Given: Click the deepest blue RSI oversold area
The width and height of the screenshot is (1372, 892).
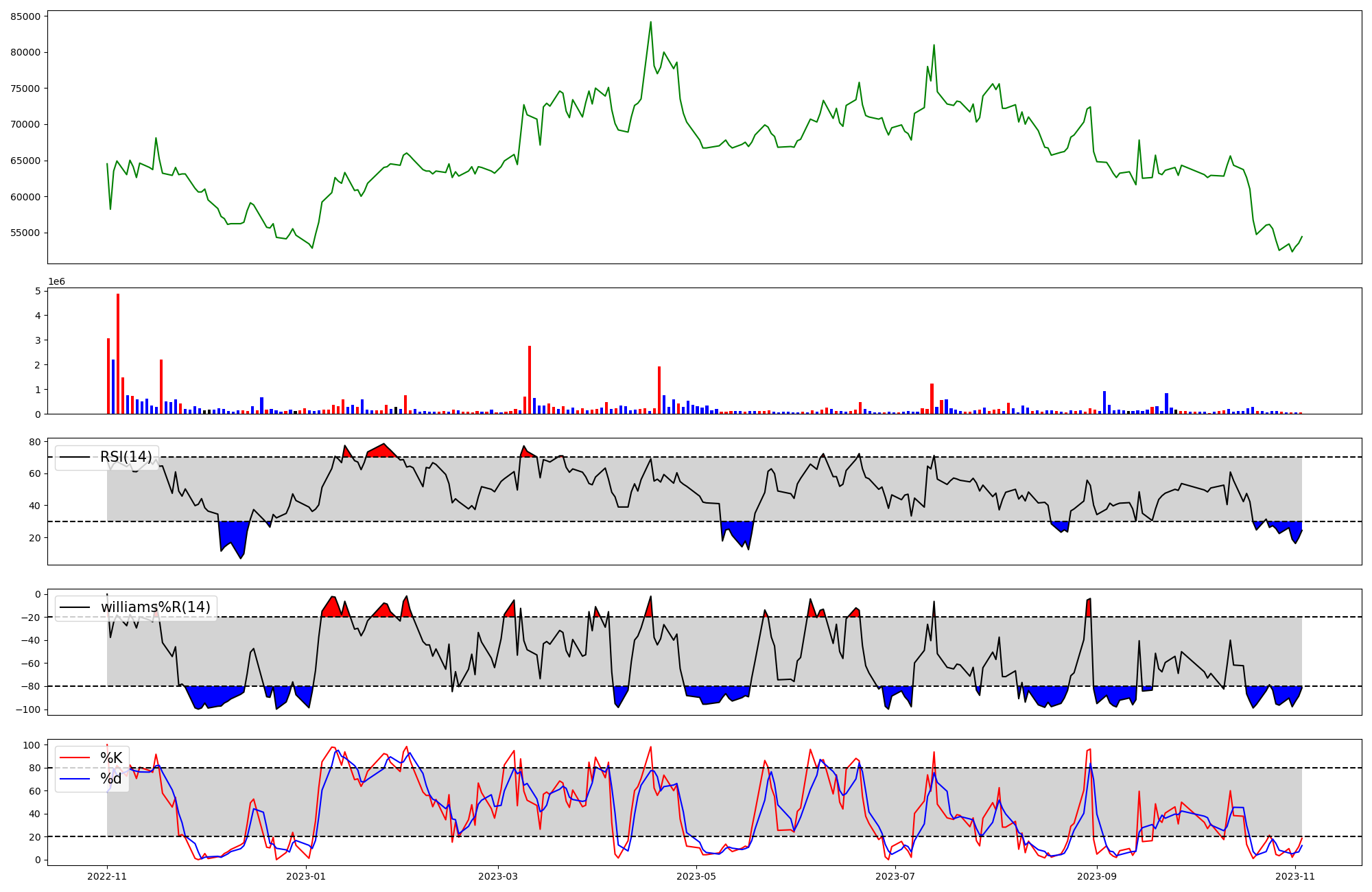Looking at the screenshot, I should click(233, 535).
